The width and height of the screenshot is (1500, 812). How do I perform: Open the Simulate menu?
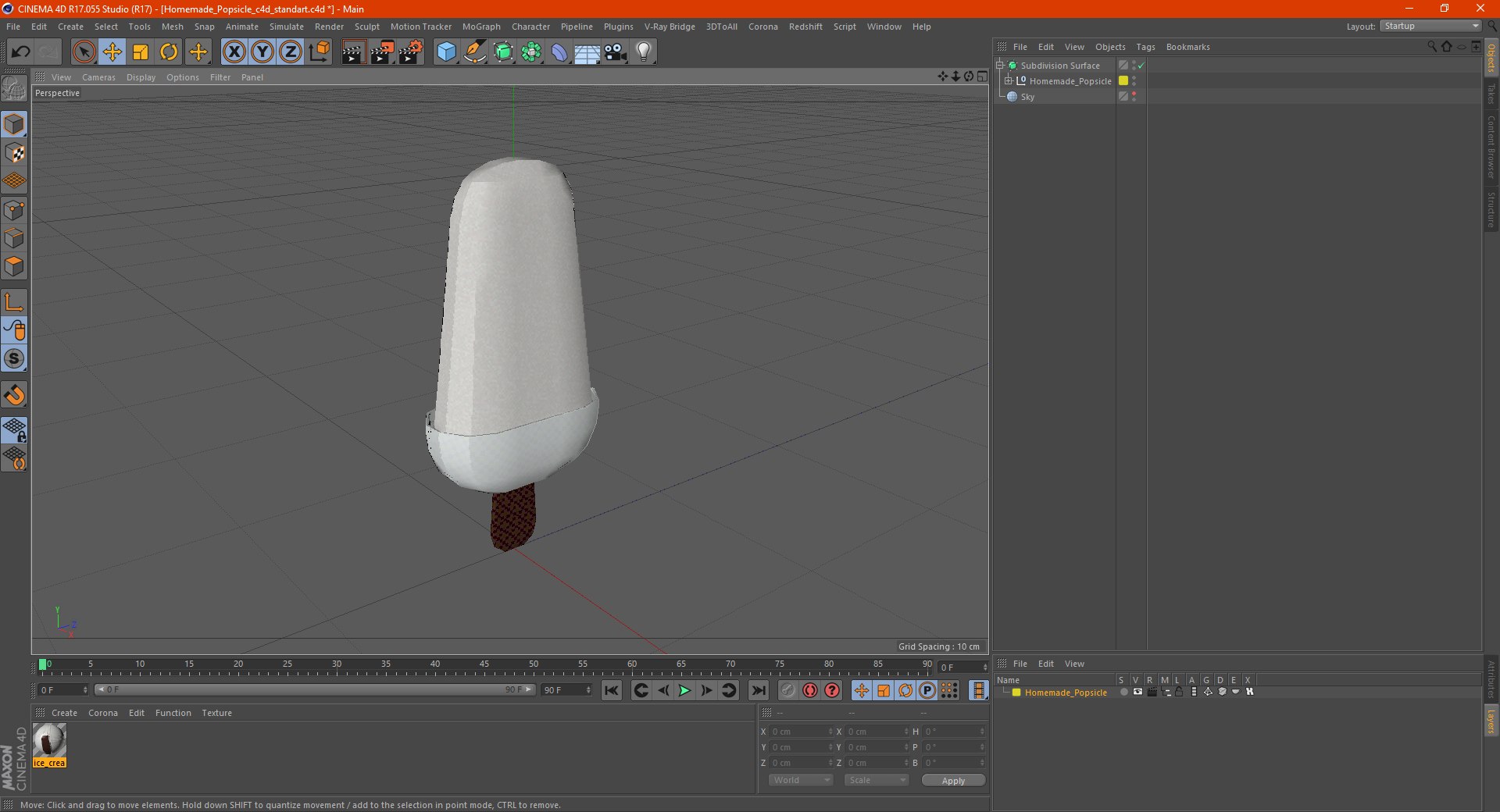pyautogui.click(x=287, y=27)
